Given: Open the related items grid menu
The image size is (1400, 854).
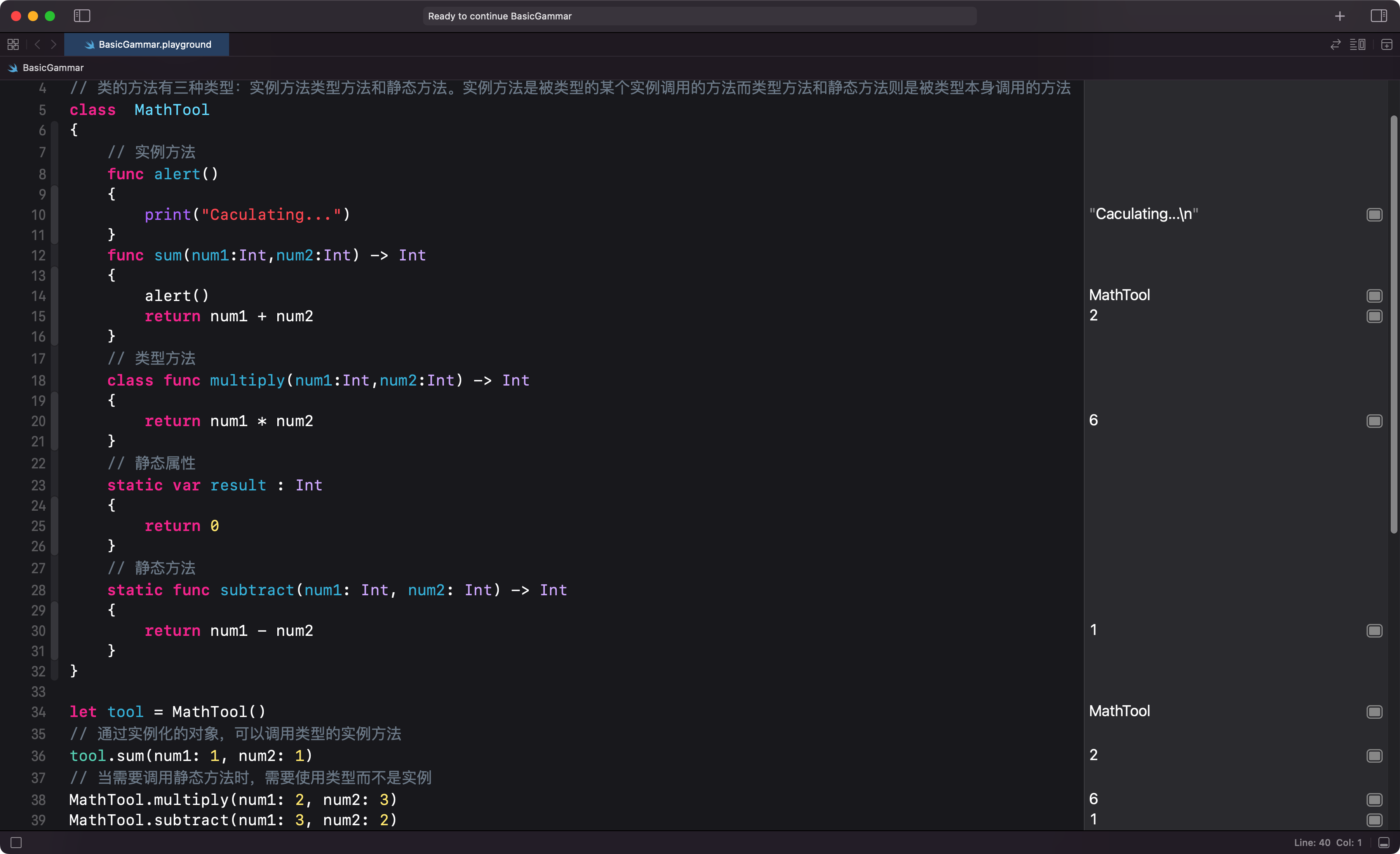Looking at the screenshot, I should [x=13, y=44].
